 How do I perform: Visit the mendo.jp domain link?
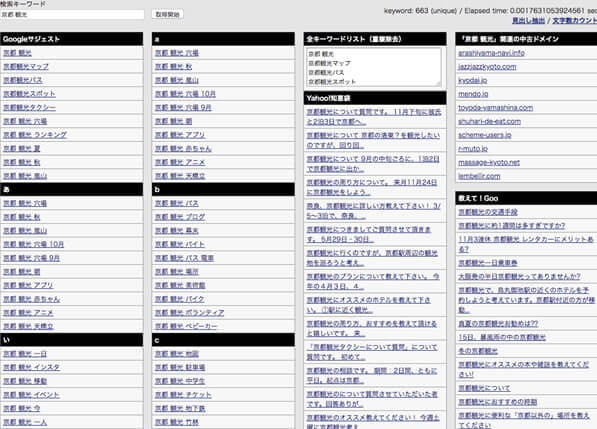(473, 94)
